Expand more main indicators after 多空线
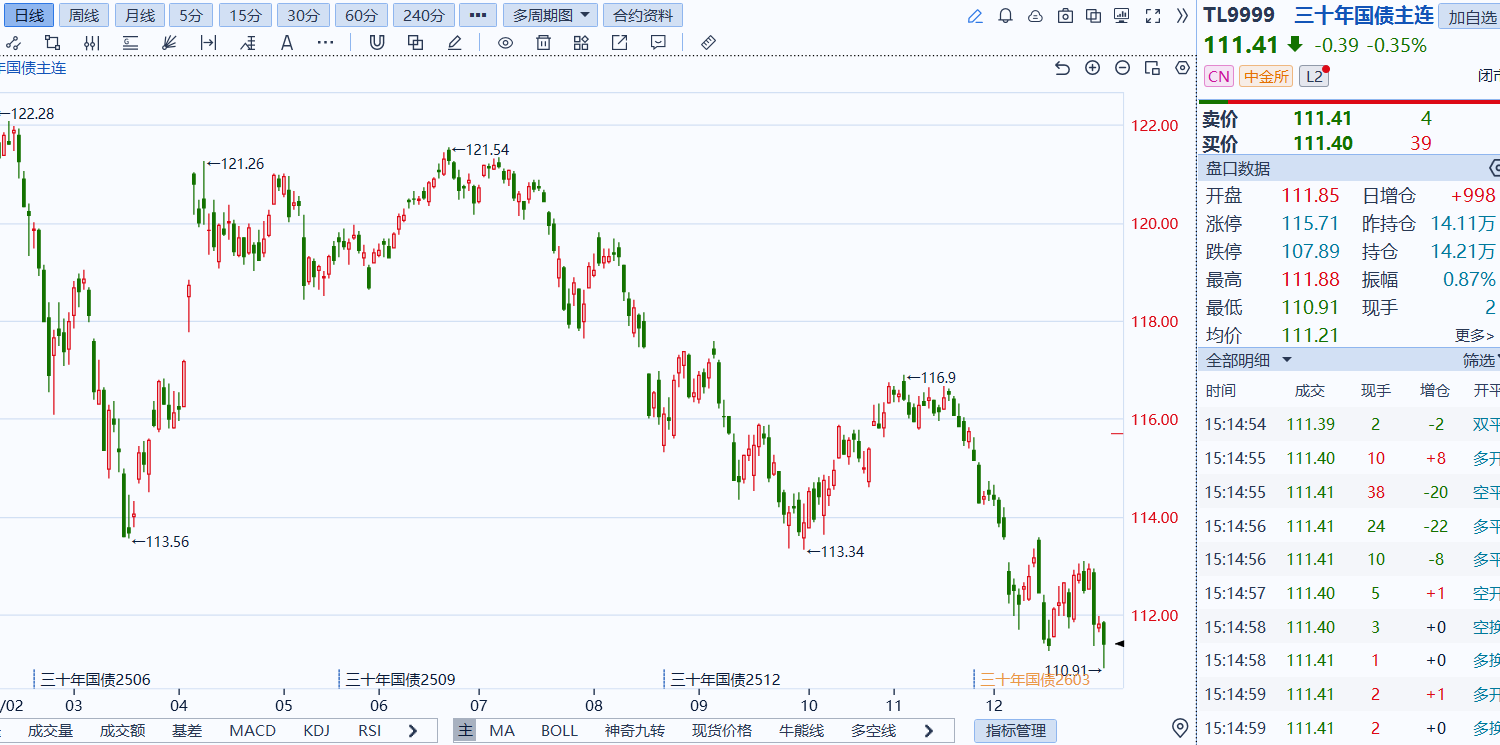 tap(928, 731)
